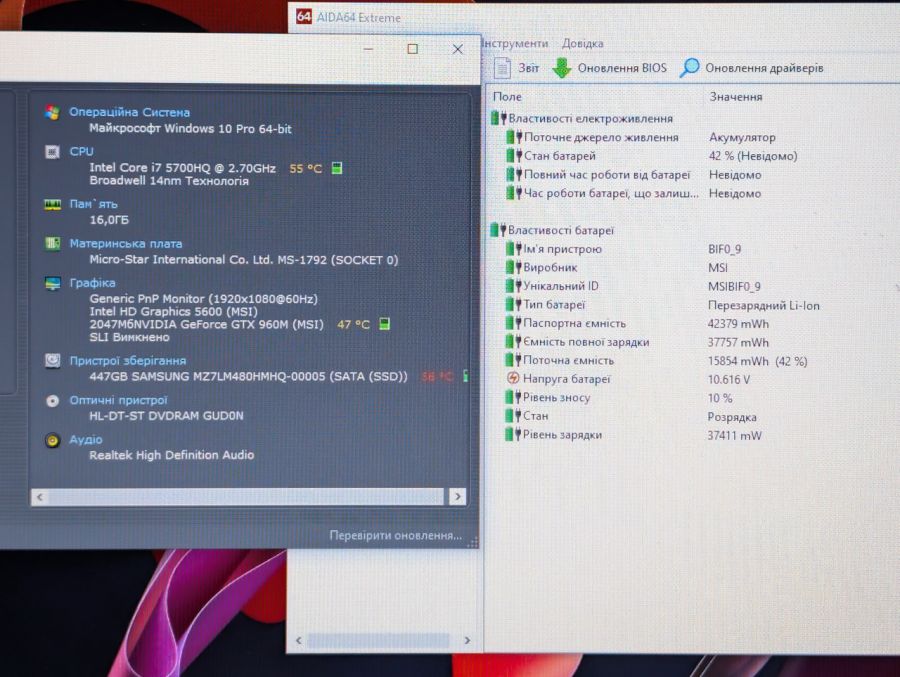Click the Рівень зносу row icon

[x=513, y=397]
